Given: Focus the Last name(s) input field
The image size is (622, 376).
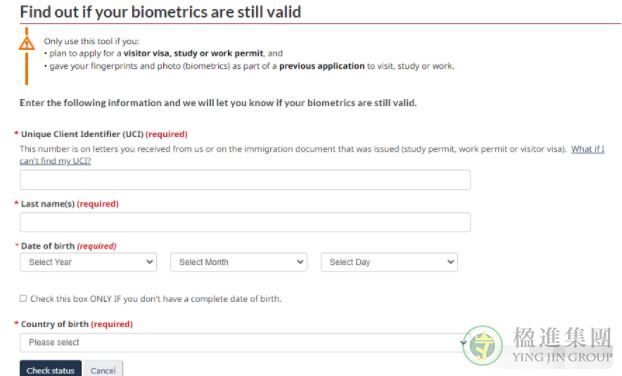Looking at the screenshot, I should pyautogui.click(x=245, y=222).
